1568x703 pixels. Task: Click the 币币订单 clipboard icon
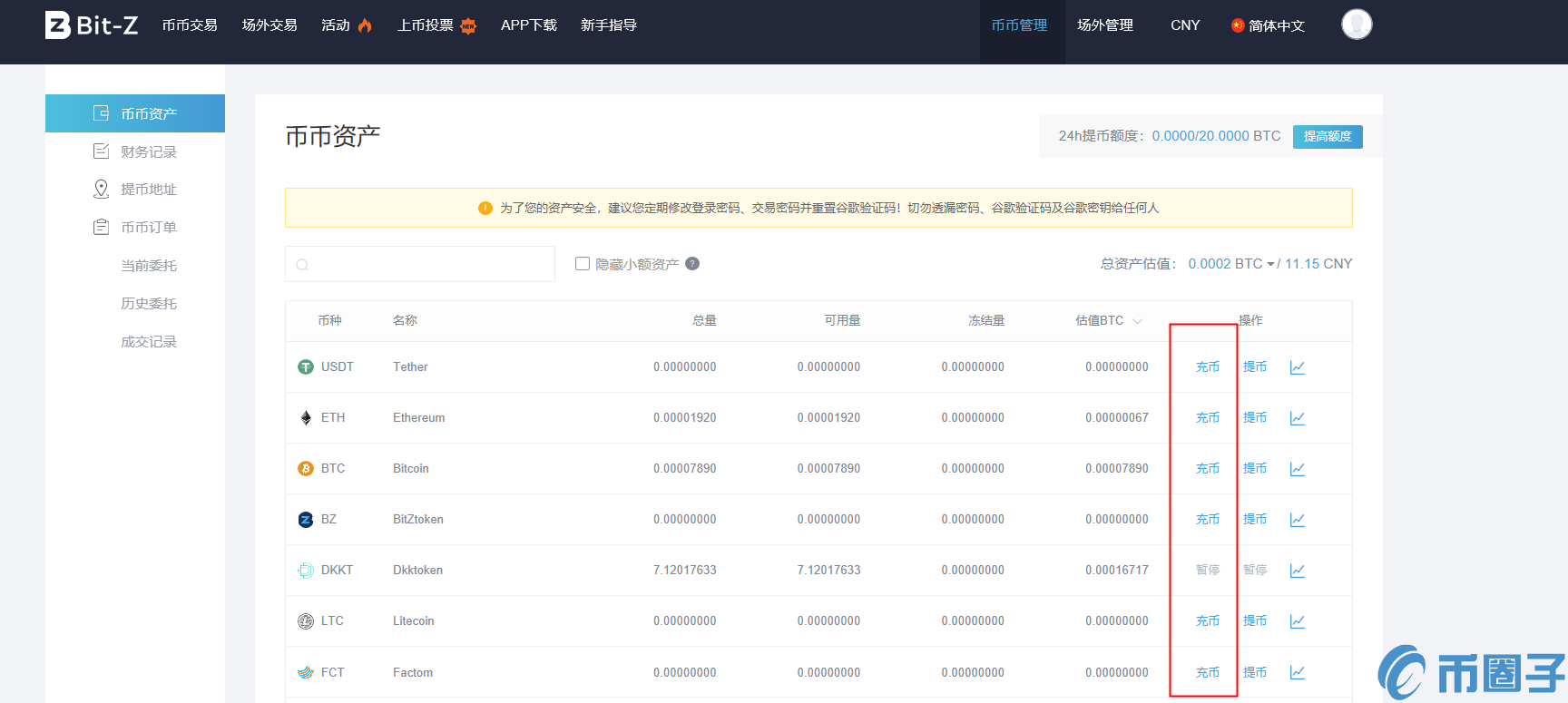[x=102, y=227]
